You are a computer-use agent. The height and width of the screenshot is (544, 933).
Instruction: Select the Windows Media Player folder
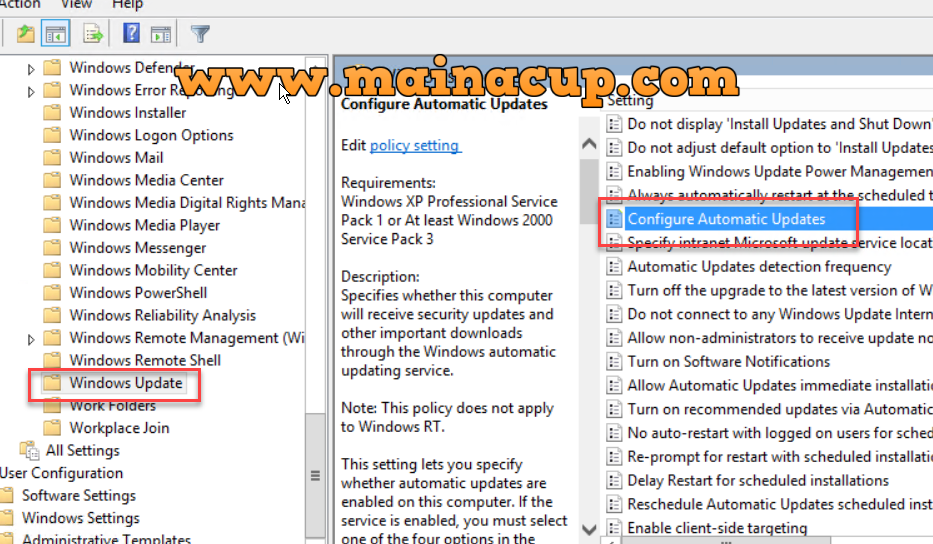pyautogui.click(x=145, y=226)
